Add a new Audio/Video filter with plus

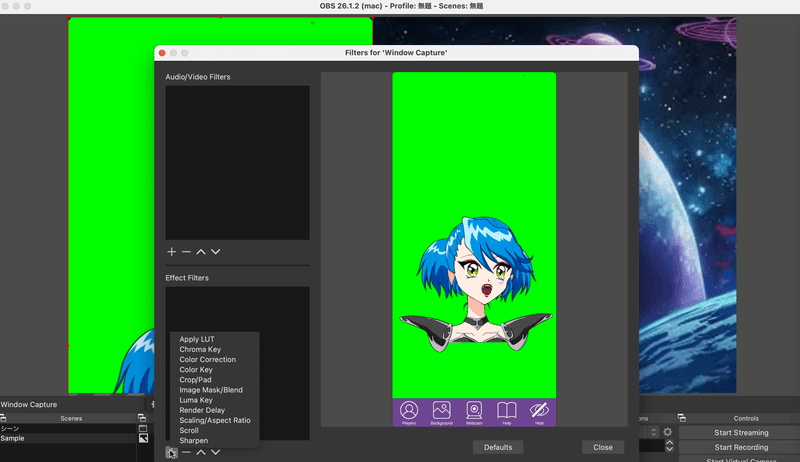171,251
